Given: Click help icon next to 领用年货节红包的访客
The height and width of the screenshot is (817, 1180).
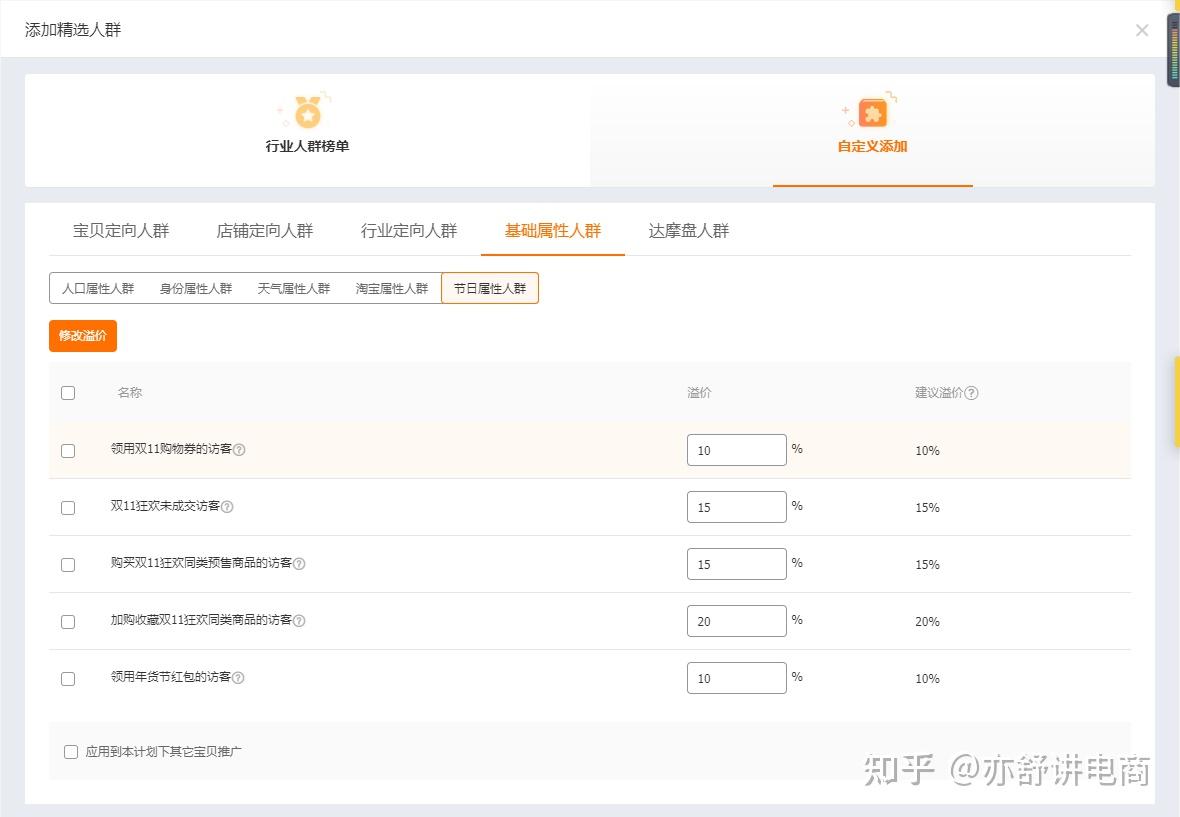Looking at the screenshot, I should [238, 678].
